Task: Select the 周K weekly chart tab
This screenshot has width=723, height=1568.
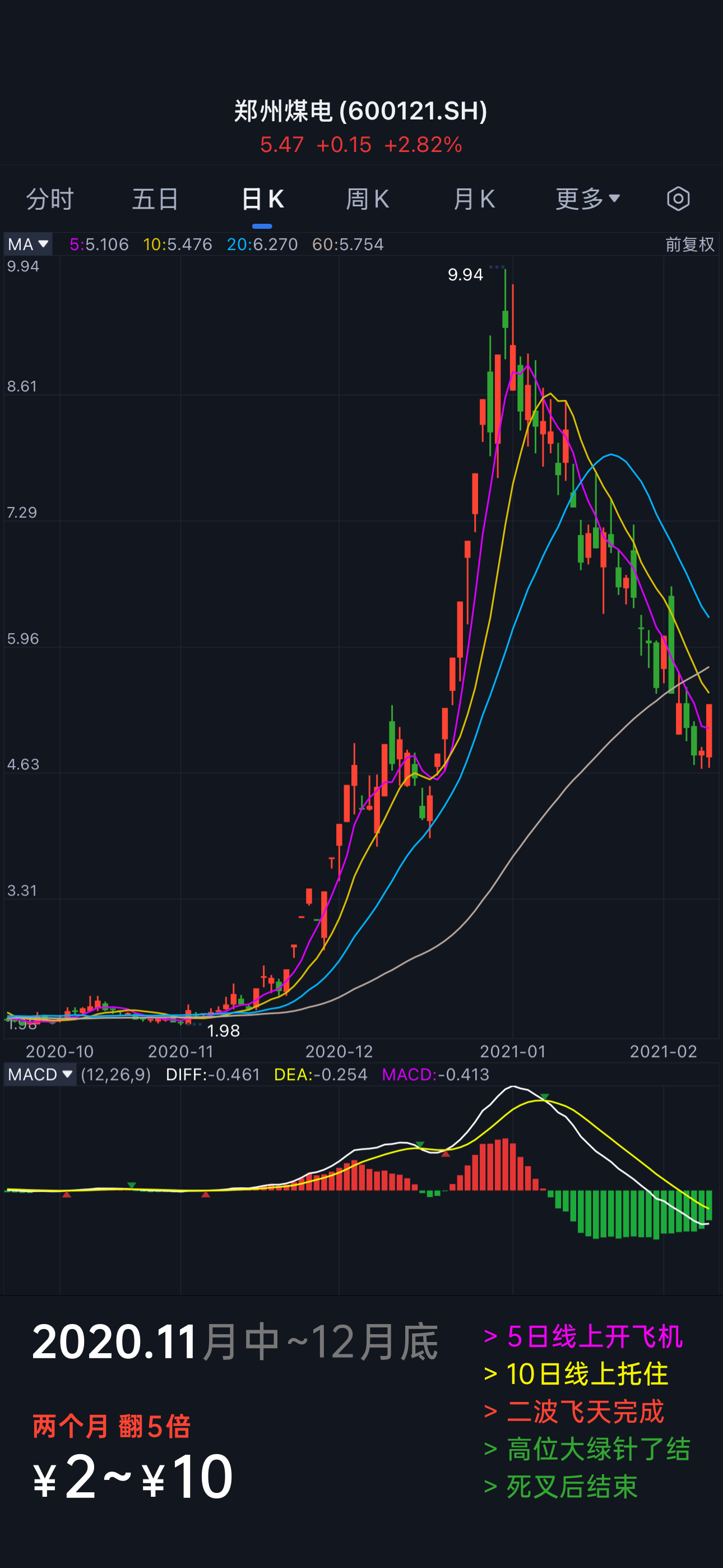Action: (368, 199)
